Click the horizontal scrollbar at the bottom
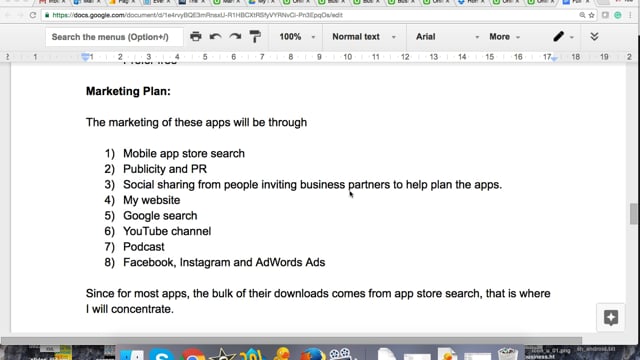 click(x=291, y=340)
